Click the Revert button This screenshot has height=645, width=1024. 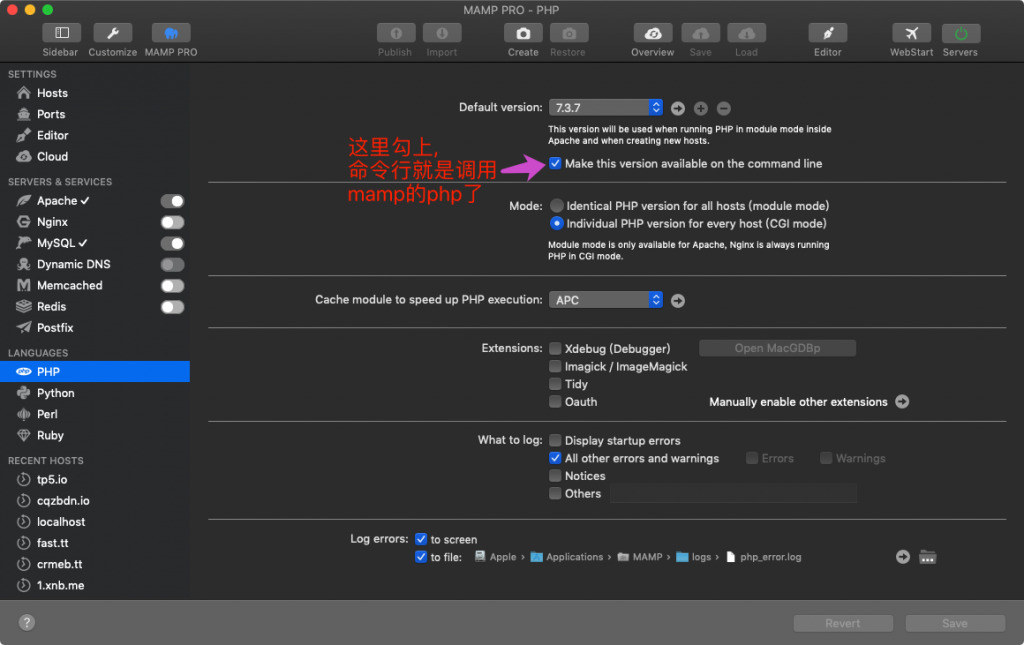click(x=843, y=622)
